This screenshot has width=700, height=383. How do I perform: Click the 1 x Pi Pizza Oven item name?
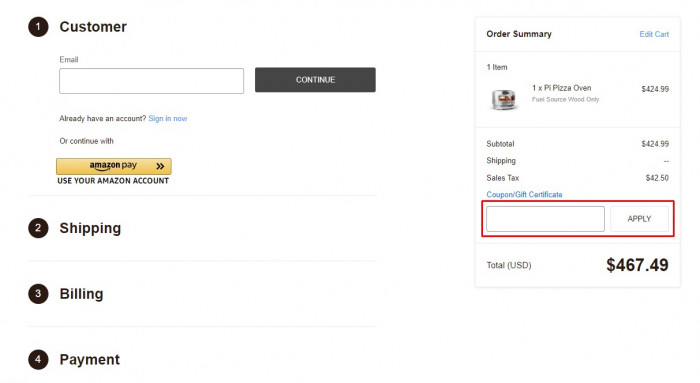click(562, 88)
